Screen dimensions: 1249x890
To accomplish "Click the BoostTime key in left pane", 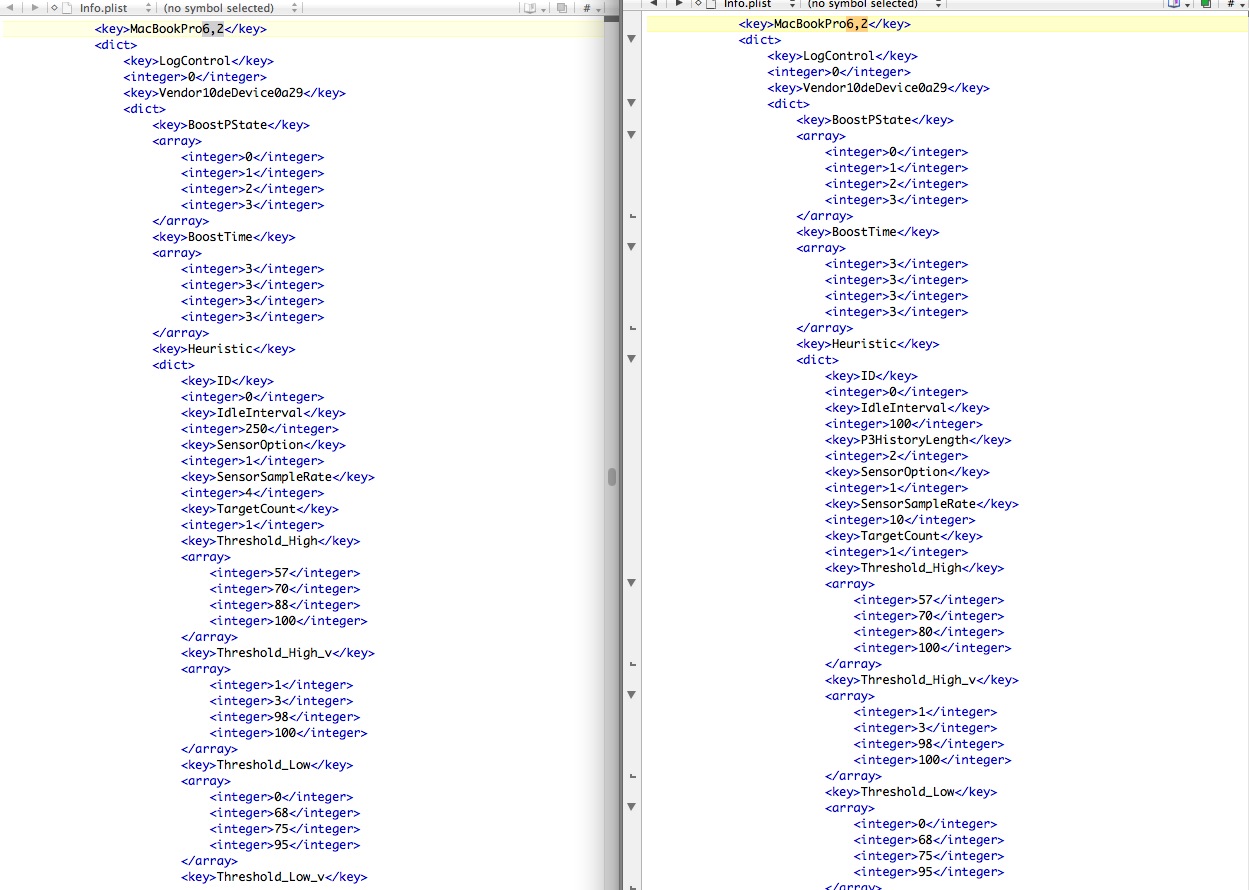I will click(x=224, y=237).
